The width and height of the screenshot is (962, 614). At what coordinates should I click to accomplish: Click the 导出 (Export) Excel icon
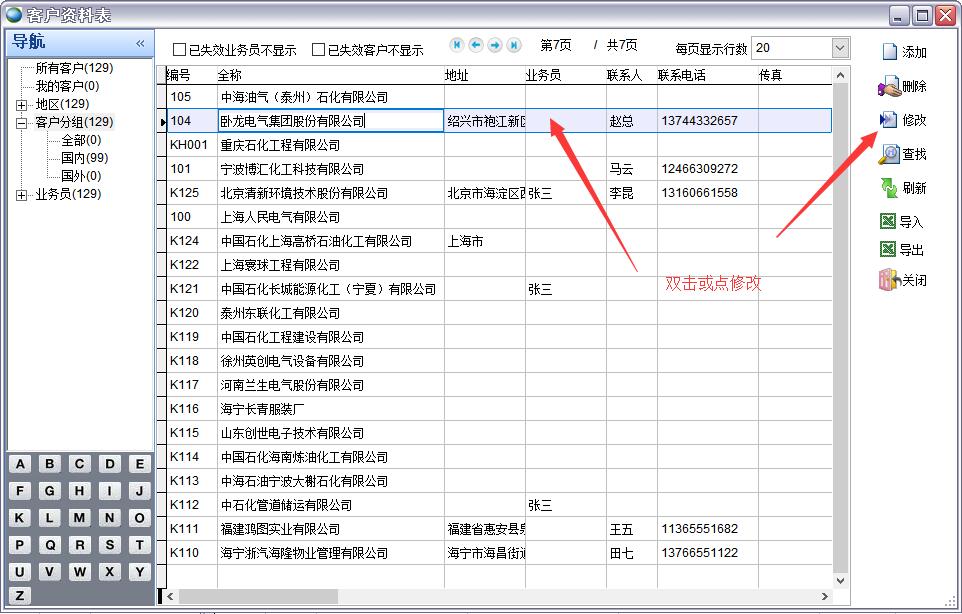coord(888,250)
